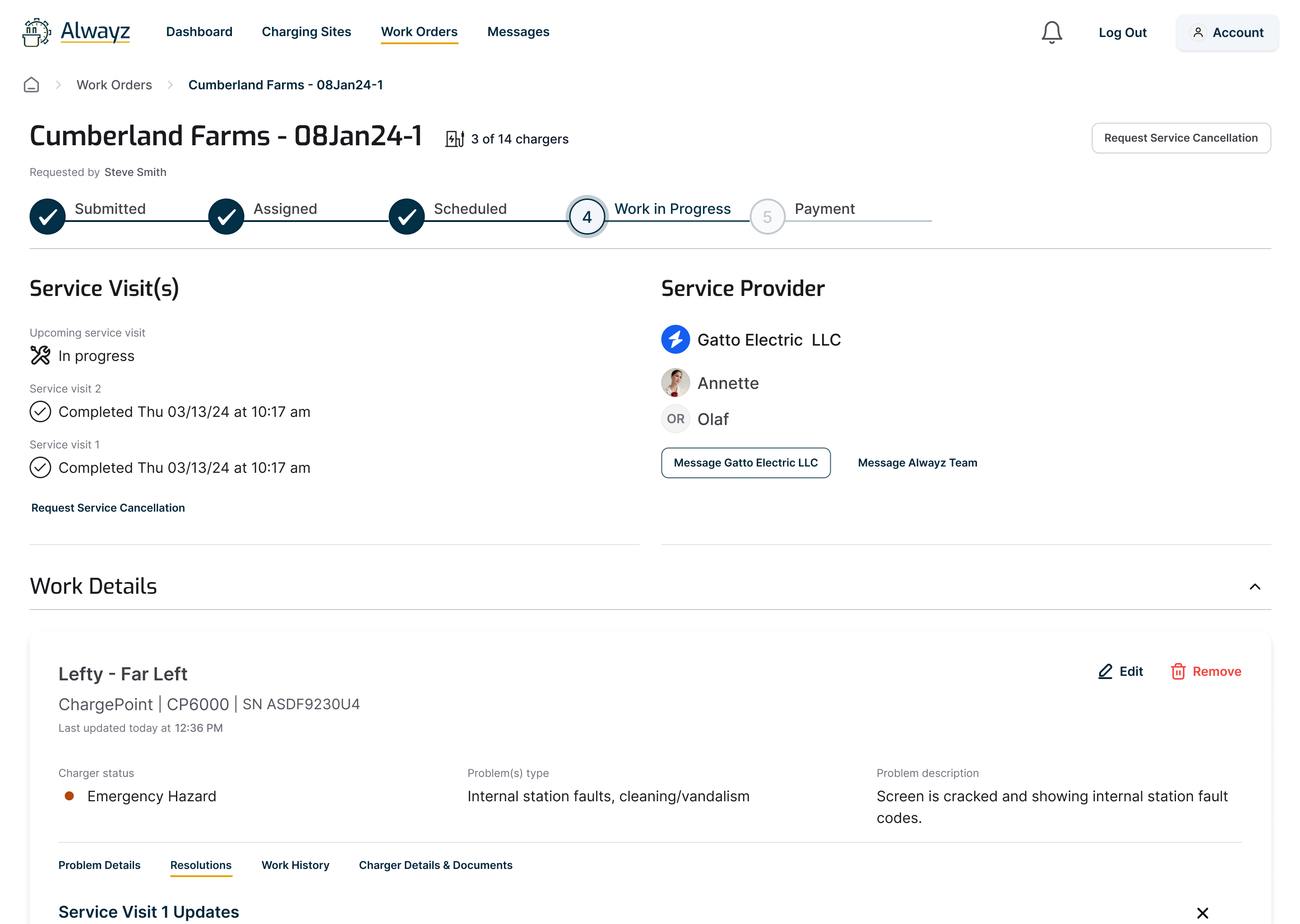Click Annette's profile photo
The width and height of the screenshot is (1300, 924).
coord(675,383)
